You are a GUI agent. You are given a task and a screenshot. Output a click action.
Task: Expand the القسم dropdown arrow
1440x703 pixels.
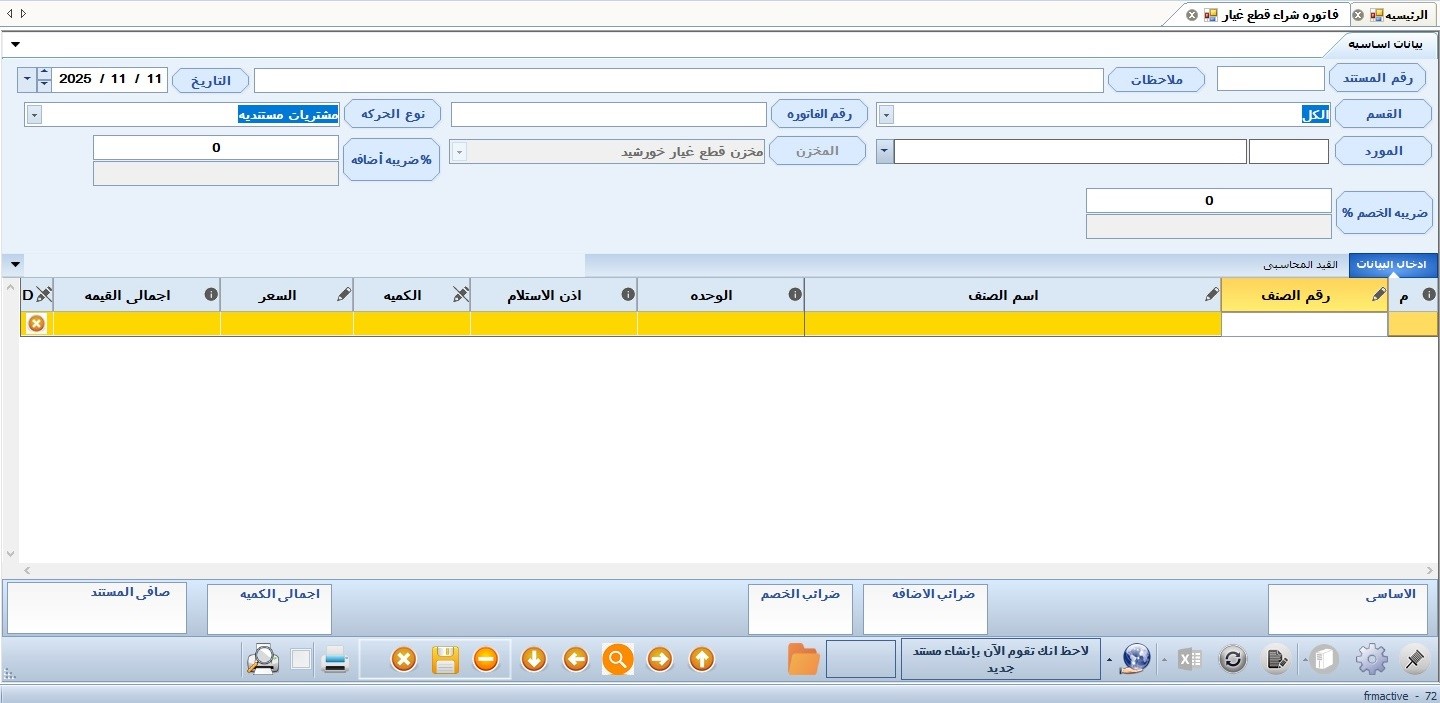pyautogui.click(x=886, y=115)
